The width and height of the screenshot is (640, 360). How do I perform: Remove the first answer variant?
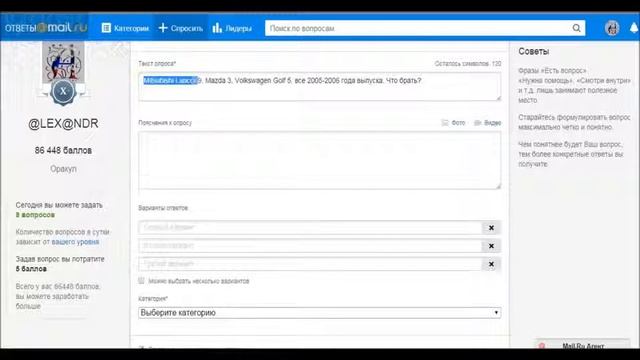point(491,228)
